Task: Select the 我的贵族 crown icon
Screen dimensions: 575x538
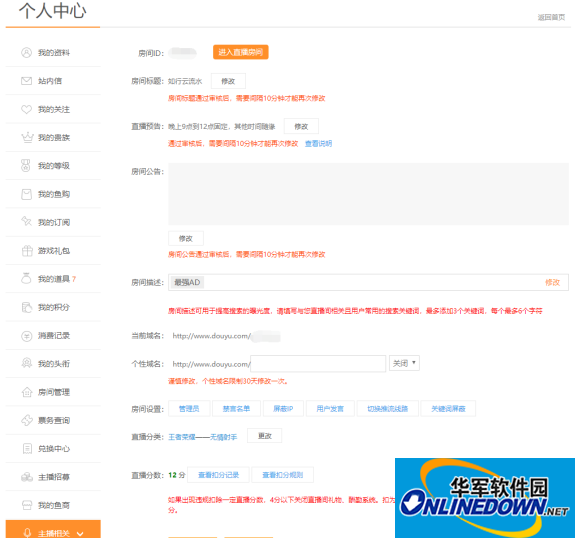Action: [27, 137]
